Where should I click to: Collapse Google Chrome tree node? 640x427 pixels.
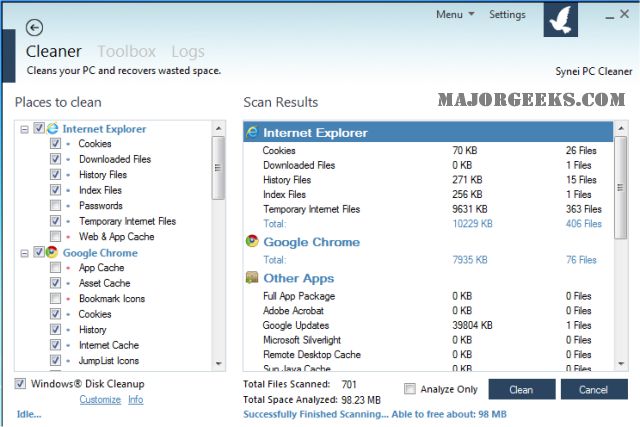(24, 254)
